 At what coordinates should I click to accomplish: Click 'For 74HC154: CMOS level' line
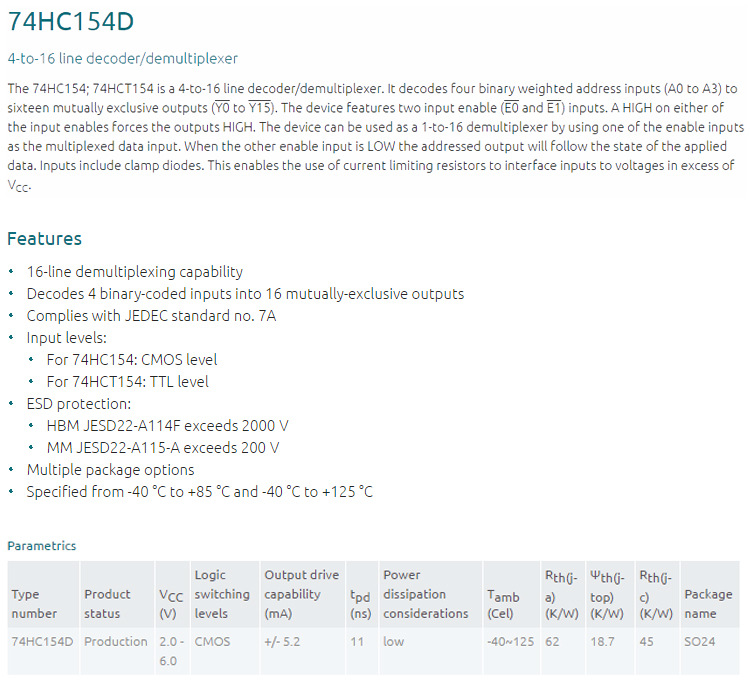132,360
